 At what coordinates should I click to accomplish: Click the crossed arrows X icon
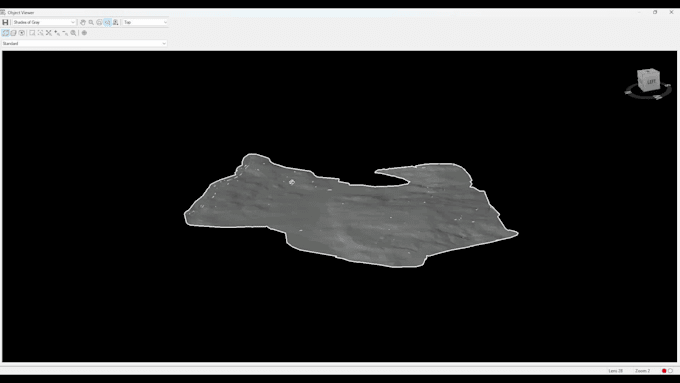click(49, 33)
